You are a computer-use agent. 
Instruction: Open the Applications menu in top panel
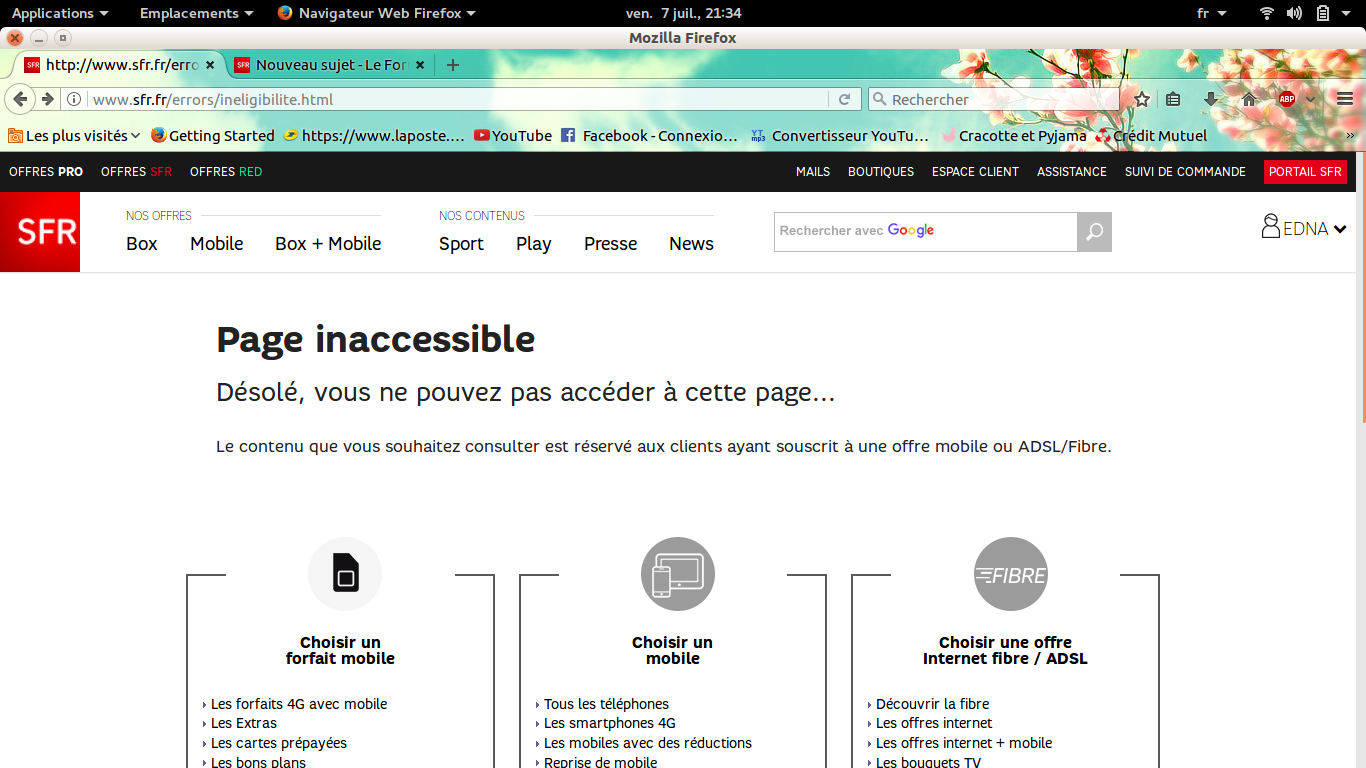pos(58,13)
